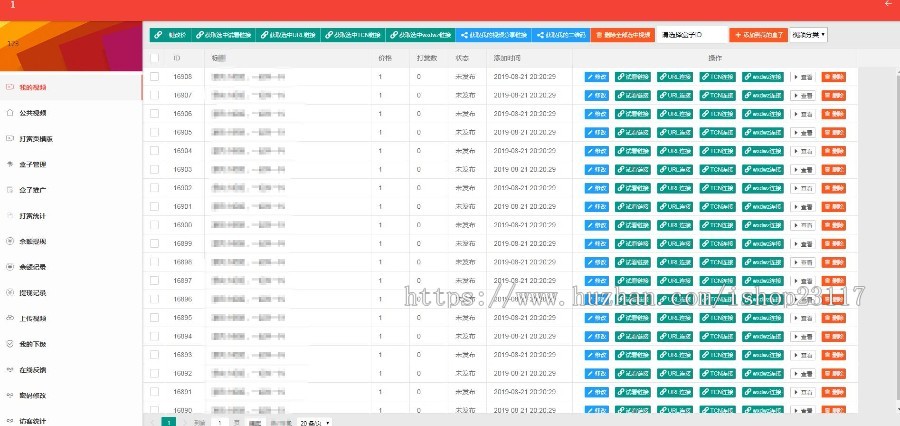The image size is (900, 426).
Task: Click the orange add-to-box button with plus
Action: click(x=759, y=35)
